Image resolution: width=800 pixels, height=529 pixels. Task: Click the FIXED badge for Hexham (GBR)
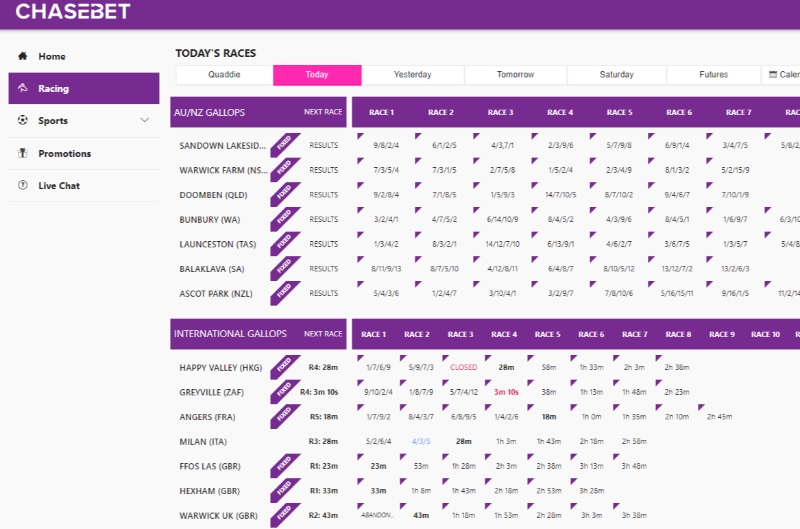(285, 491)
